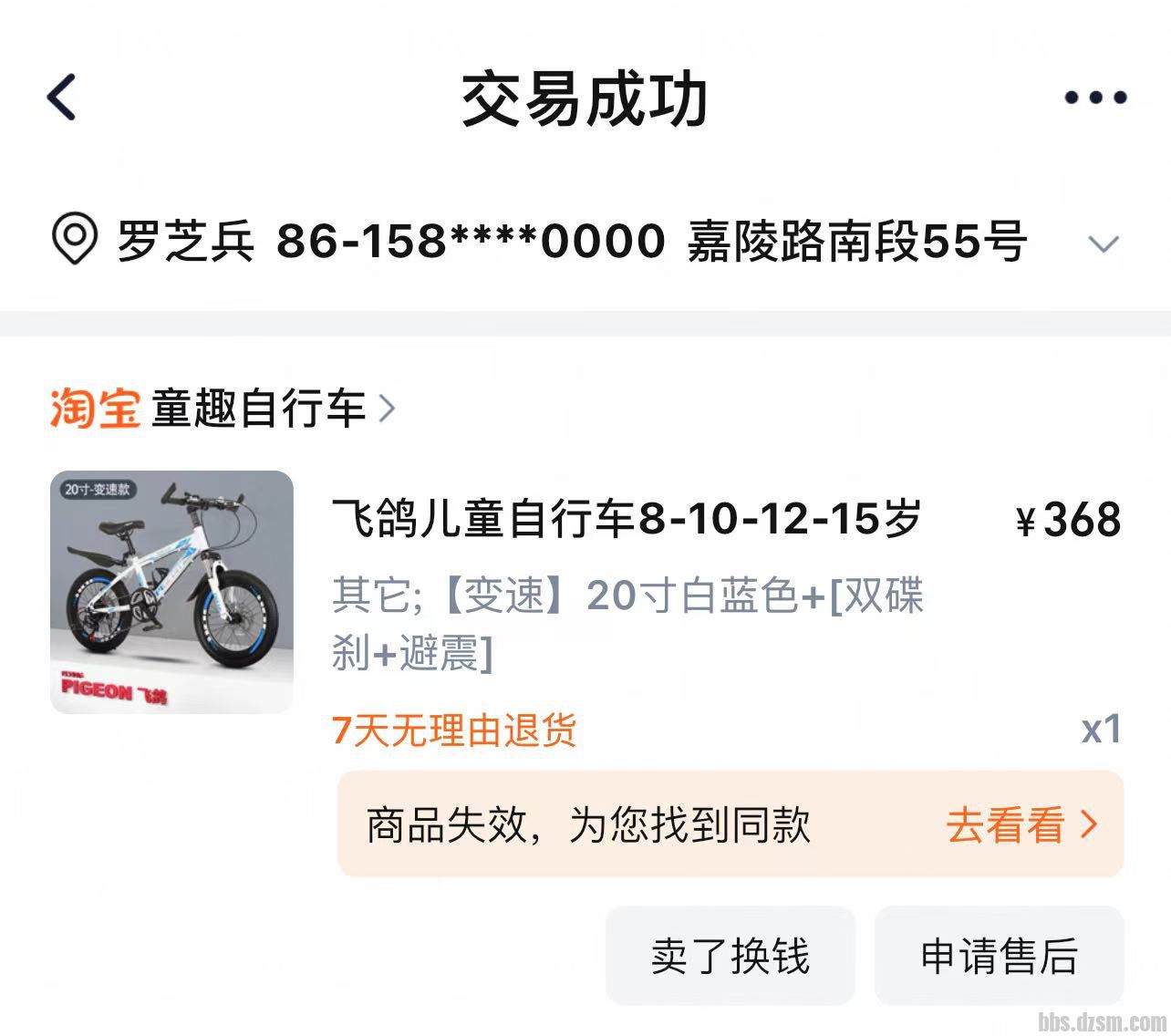Tap the 20寸白蓝色 variant description
Screen dimensions: 1171x1036
pos(628,624)
